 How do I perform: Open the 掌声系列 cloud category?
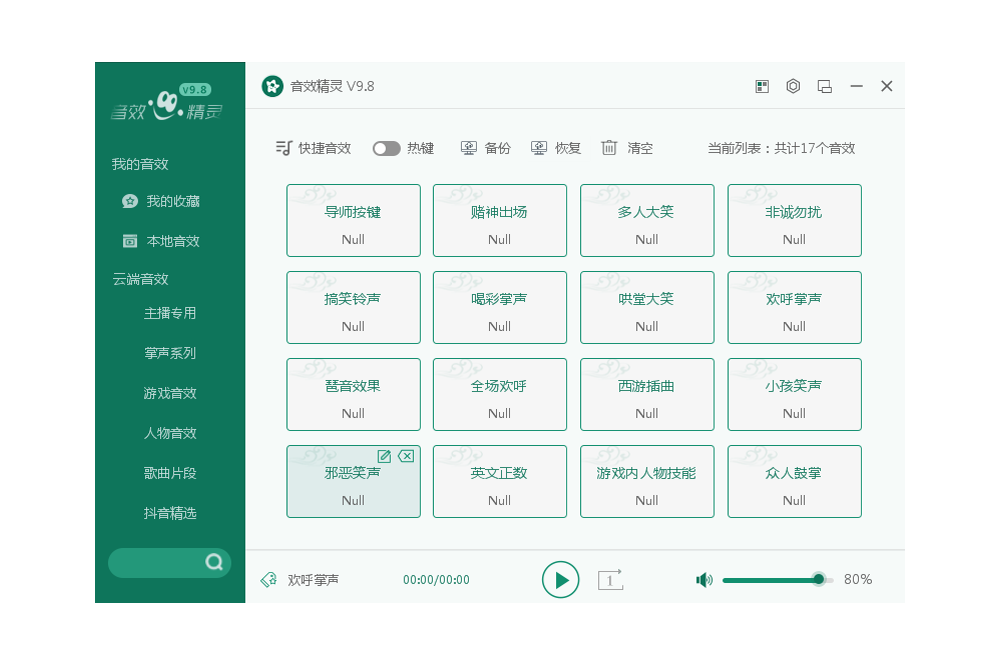[170, 353]
